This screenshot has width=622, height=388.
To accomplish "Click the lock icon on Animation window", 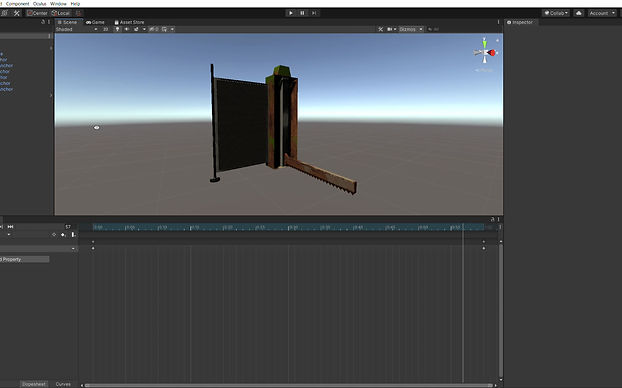I will click(x=492, y=219).
